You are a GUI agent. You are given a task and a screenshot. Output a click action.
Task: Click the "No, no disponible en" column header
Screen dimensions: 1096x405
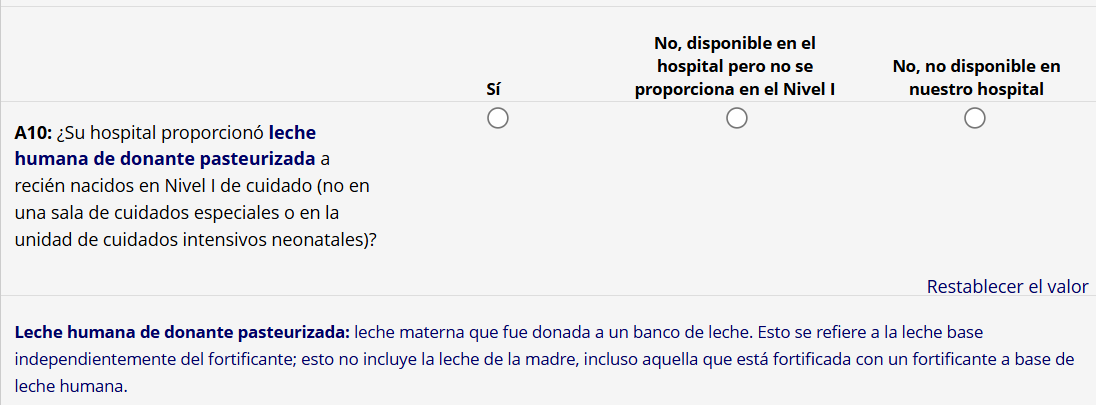976,67
